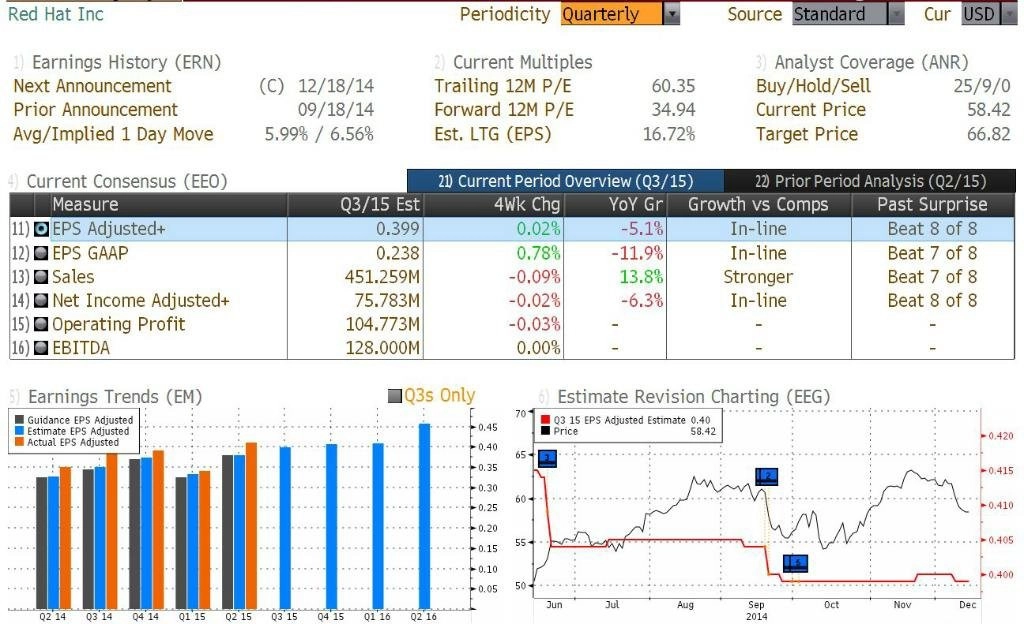Screen dimensions: 1024x624
Task: Open Current Consensus (EEO) section
Action: pyautogui.click(x=127, y=181)
